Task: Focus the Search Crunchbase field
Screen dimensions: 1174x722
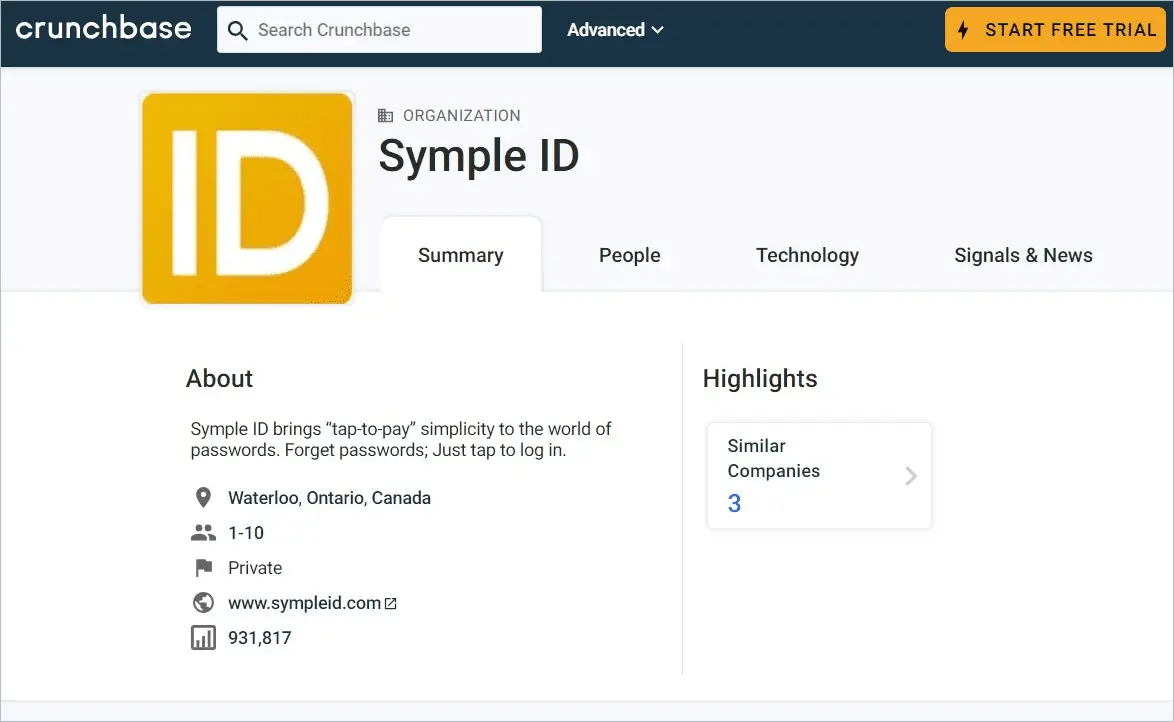Action: click(379, 30)
